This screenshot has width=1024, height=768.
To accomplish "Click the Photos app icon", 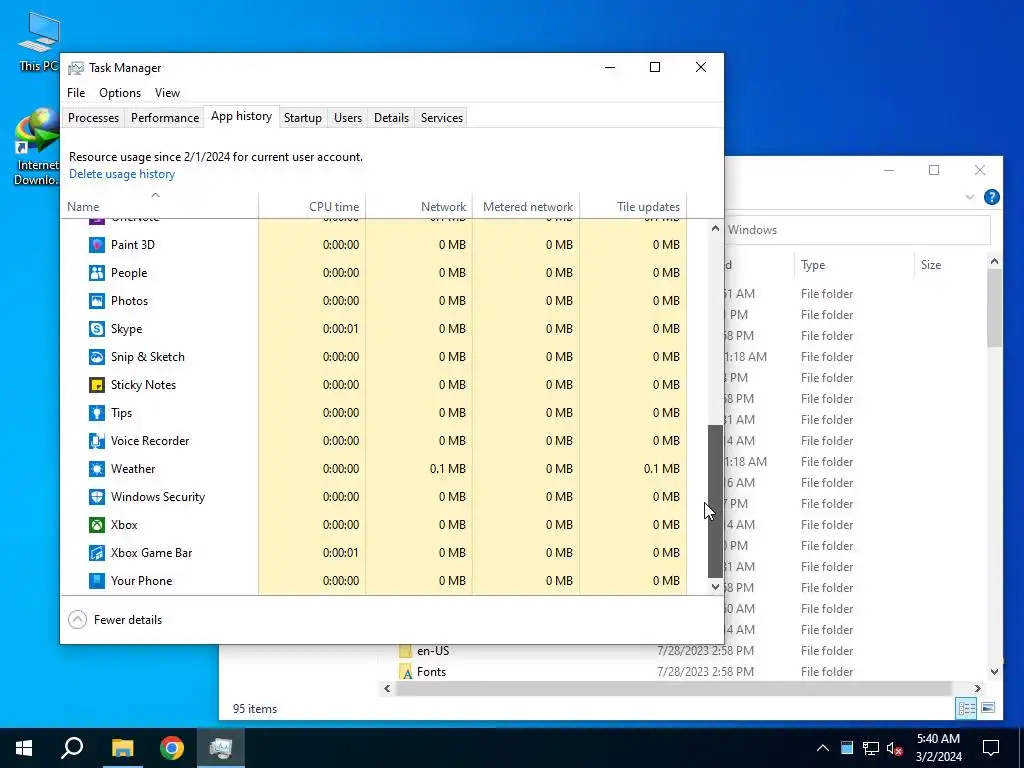I will (x=97, y=301).
